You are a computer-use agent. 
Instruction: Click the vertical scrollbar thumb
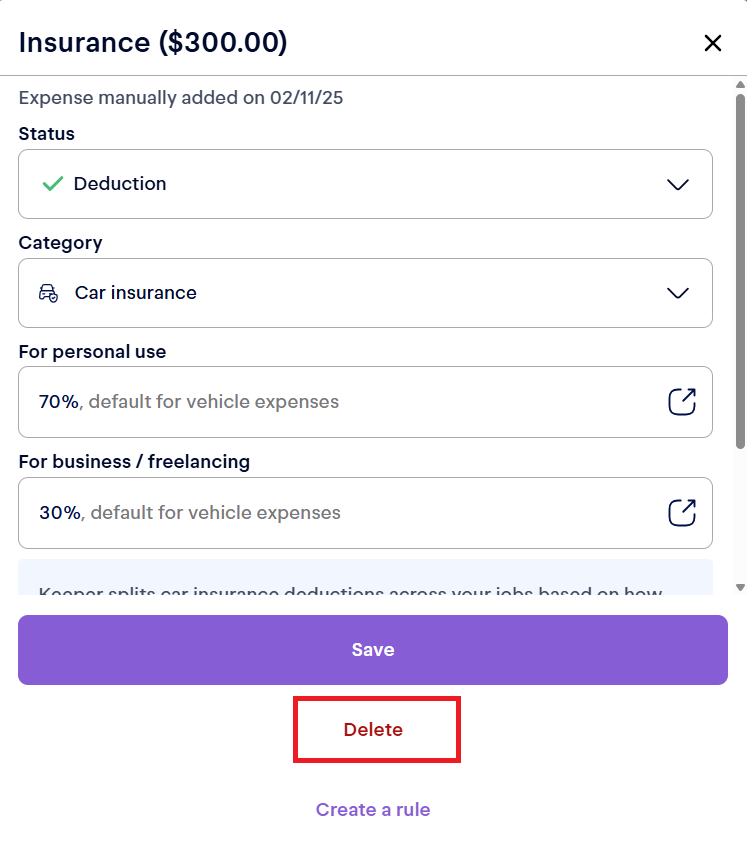click(740, 270)
